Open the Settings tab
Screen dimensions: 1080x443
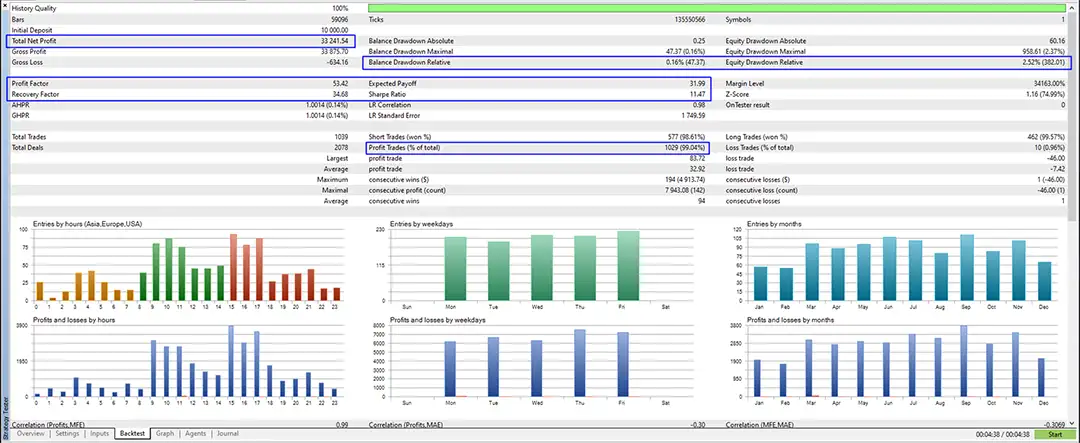pos(67,434)
